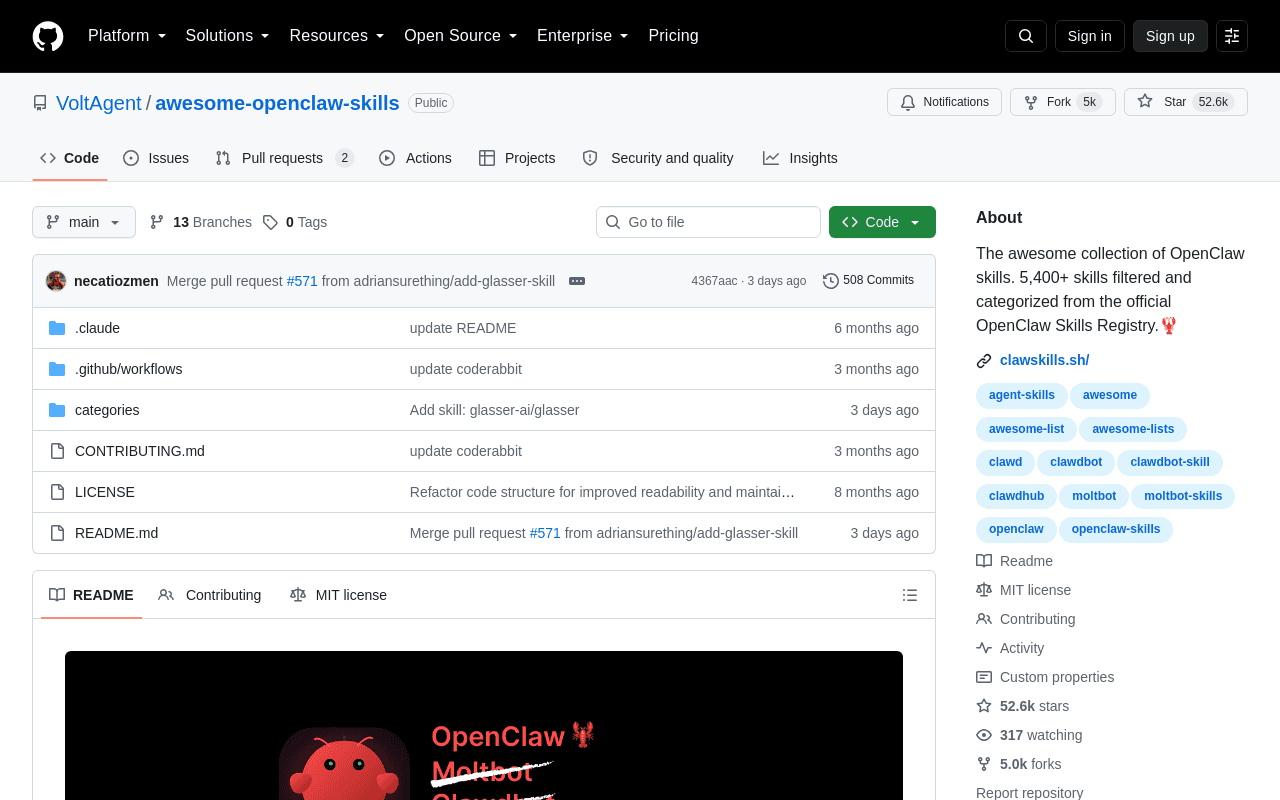This screenshot has width=1280, height=800.
Task: Click the moltbot topic tag
Action: coord(1094,497)
